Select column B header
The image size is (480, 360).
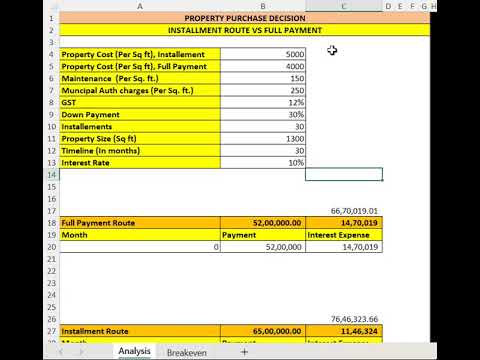click(263, 6)
